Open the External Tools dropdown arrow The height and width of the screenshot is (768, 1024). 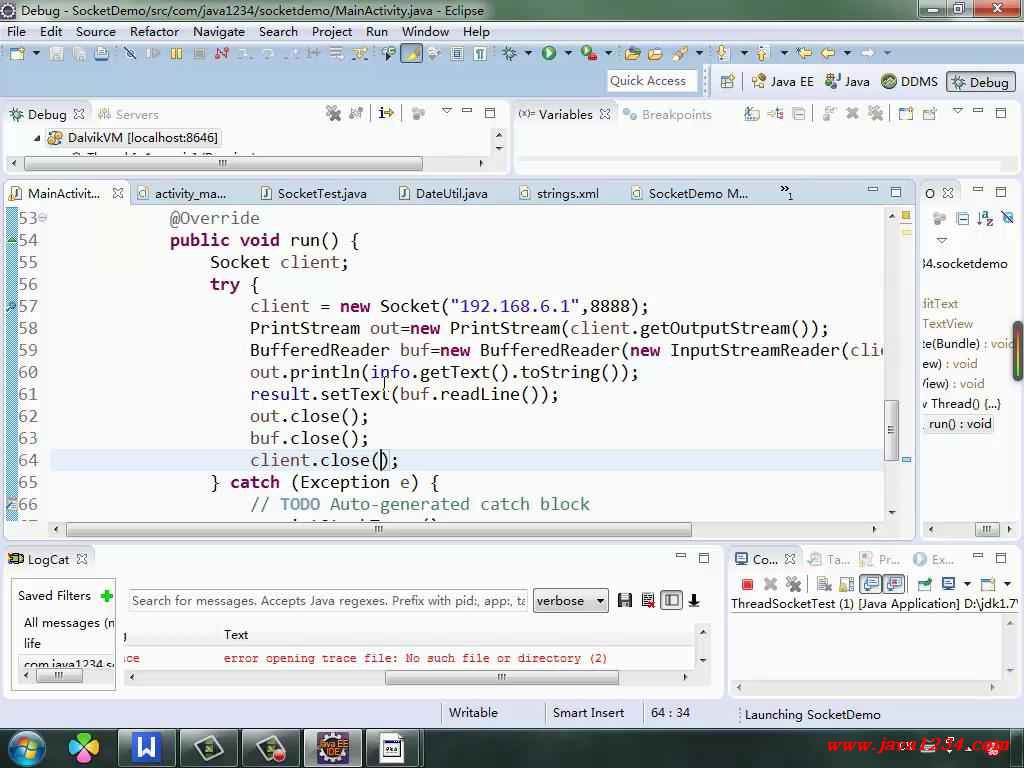608,54
